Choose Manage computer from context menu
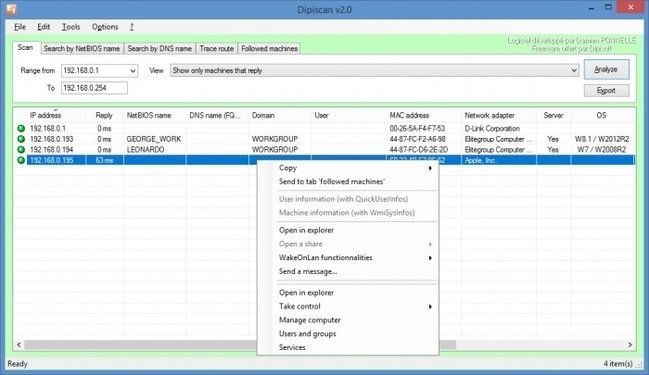Viewport: 649px width, 375px height. [348, 320]
